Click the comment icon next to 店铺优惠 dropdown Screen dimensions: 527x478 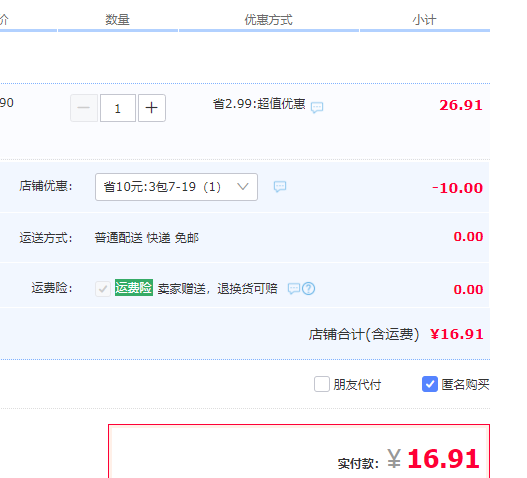point(280,187)
